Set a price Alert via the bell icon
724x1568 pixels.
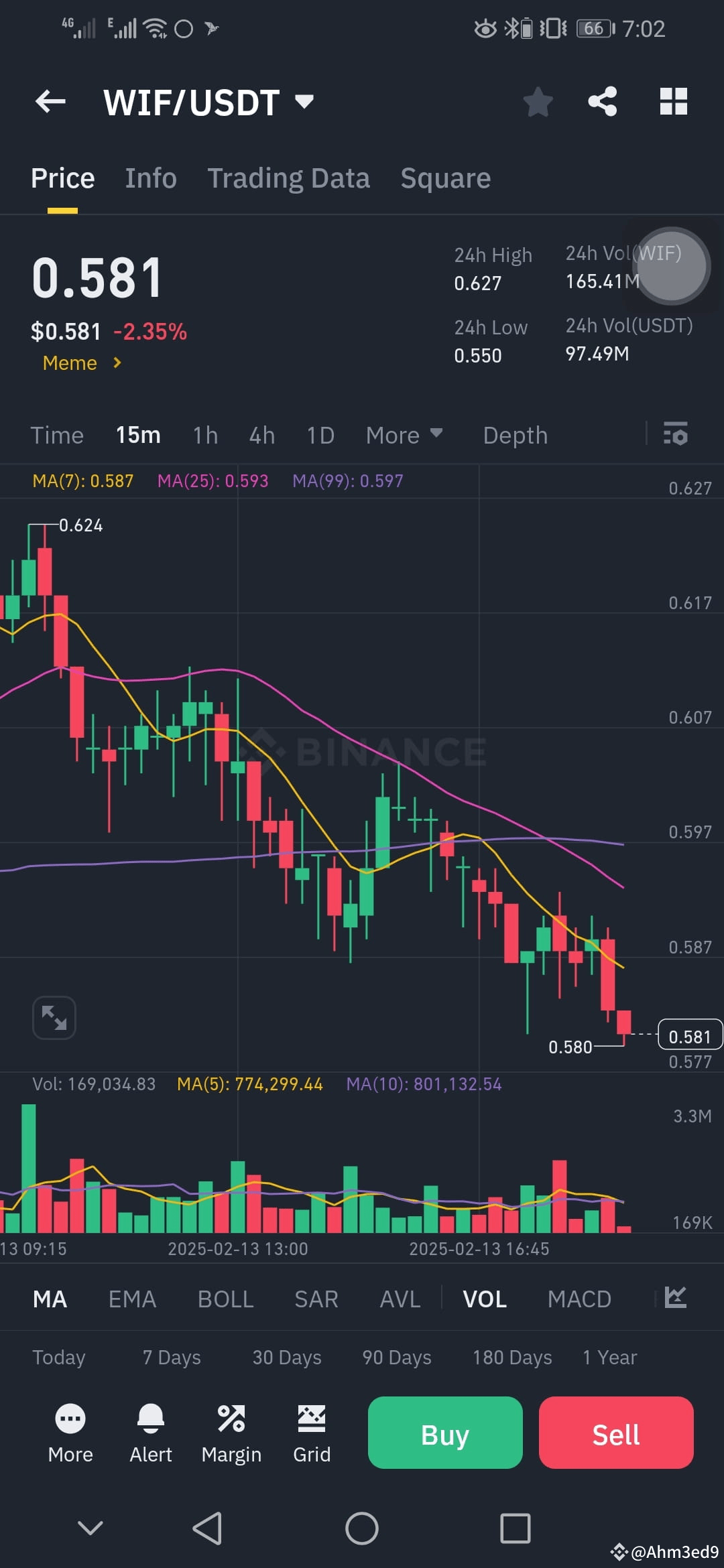151,1432
